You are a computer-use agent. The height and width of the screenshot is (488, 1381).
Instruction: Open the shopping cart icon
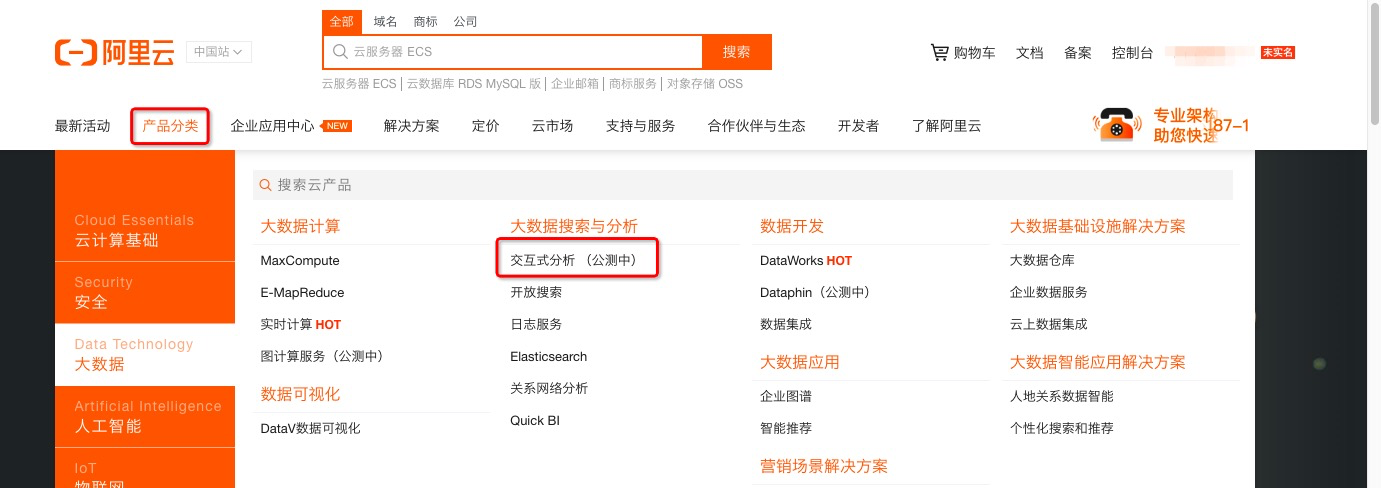pos(939,52)
